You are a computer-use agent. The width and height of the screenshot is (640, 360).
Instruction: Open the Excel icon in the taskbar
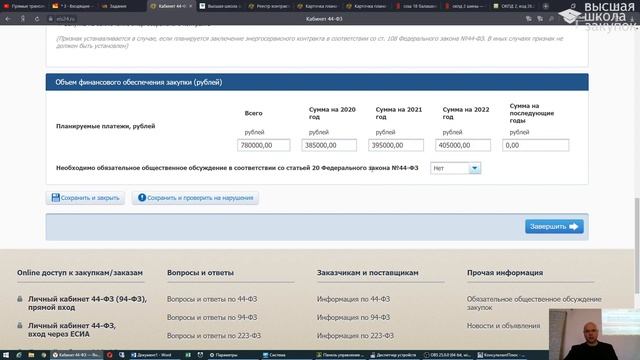click(x=188, y=355)
